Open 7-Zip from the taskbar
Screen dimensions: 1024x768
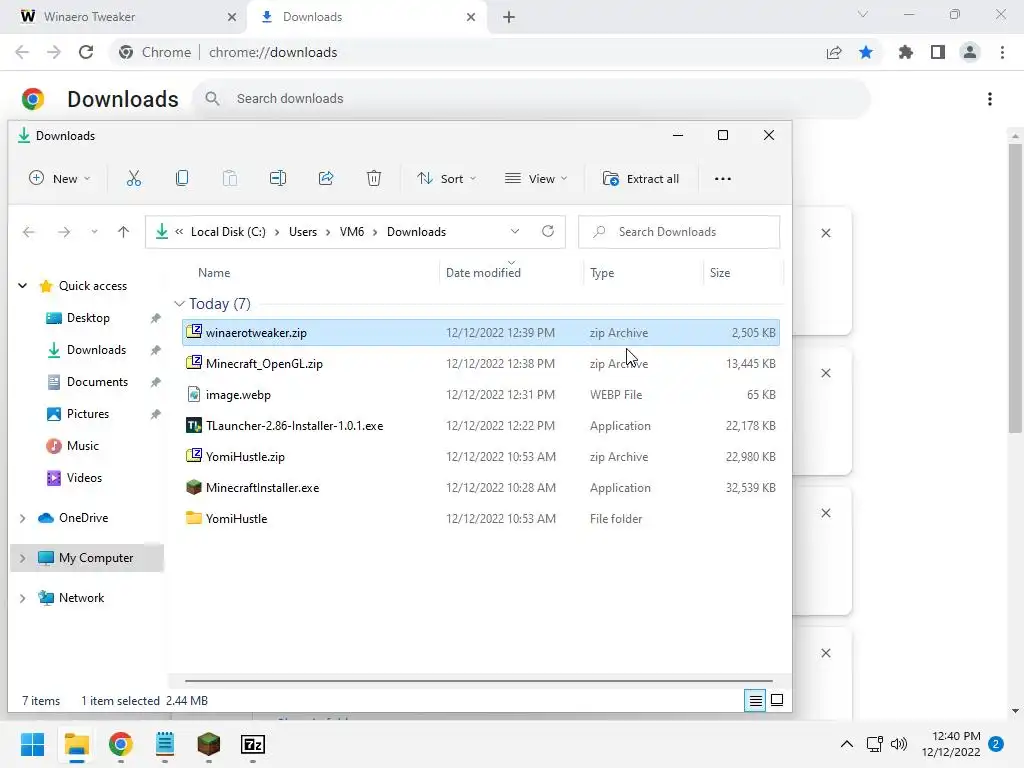253,744
